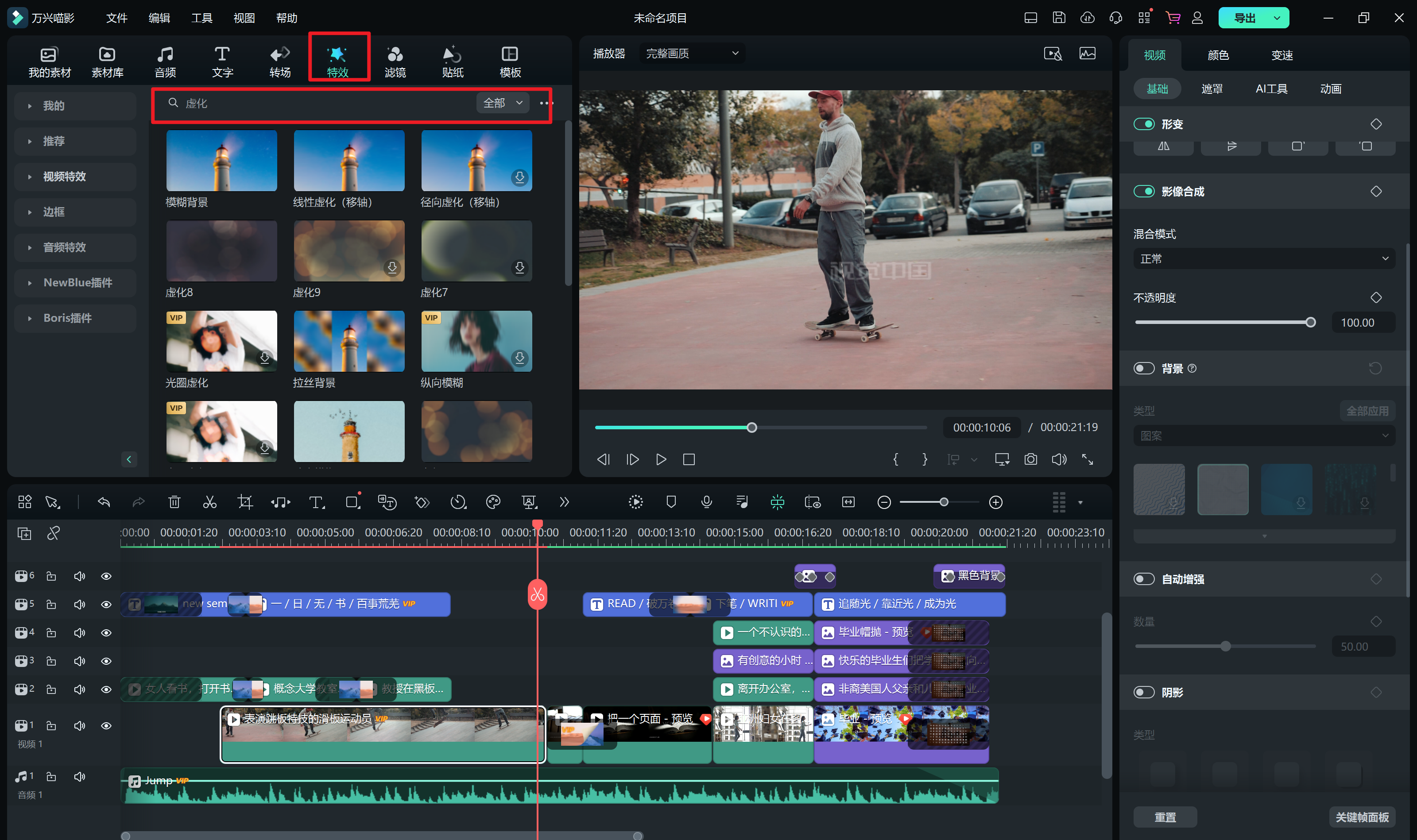The height and width of the screenshot is (840, 1417).
Task: Expand the 边框 category
Action: (x=75, y=212)
